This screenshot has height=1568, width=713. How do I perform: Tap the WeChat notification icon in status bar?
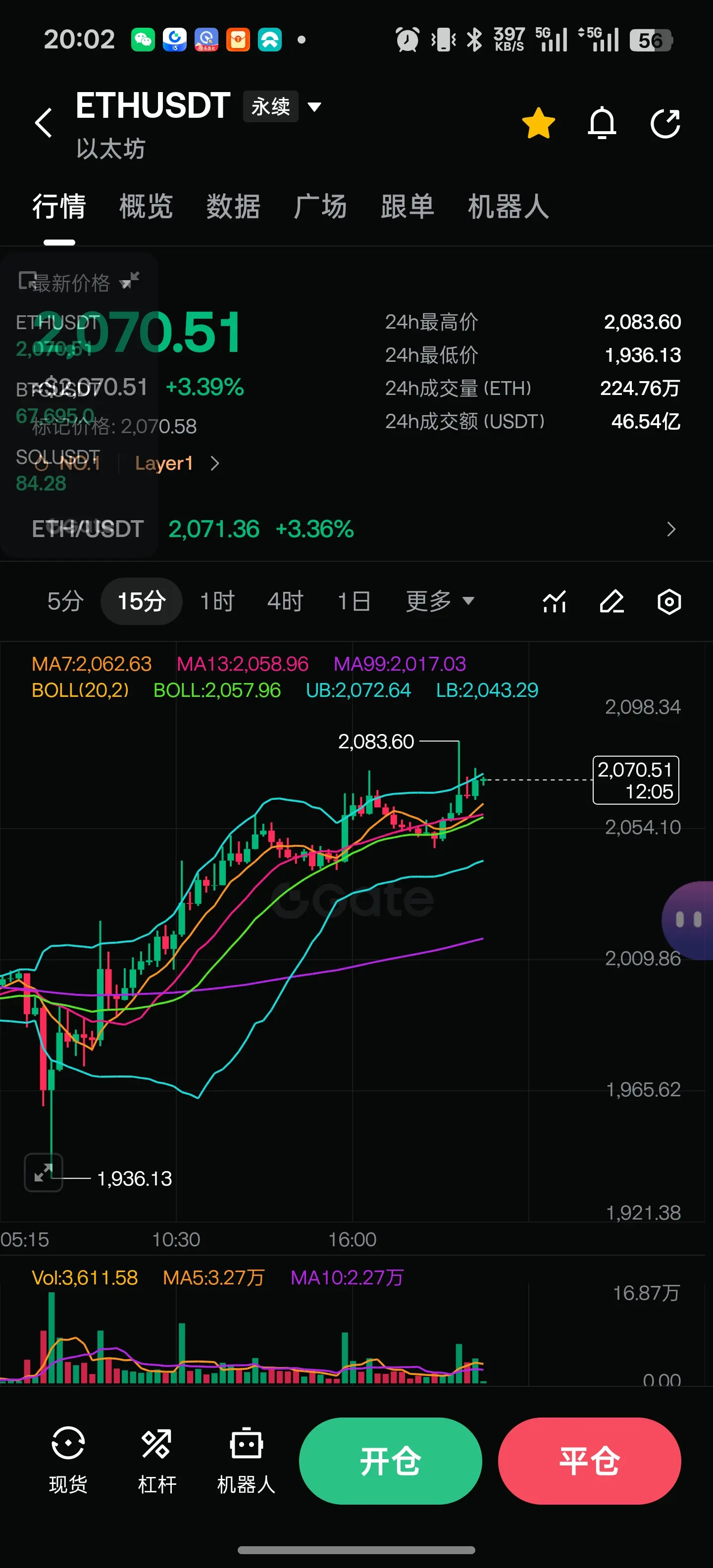[143, 40]
